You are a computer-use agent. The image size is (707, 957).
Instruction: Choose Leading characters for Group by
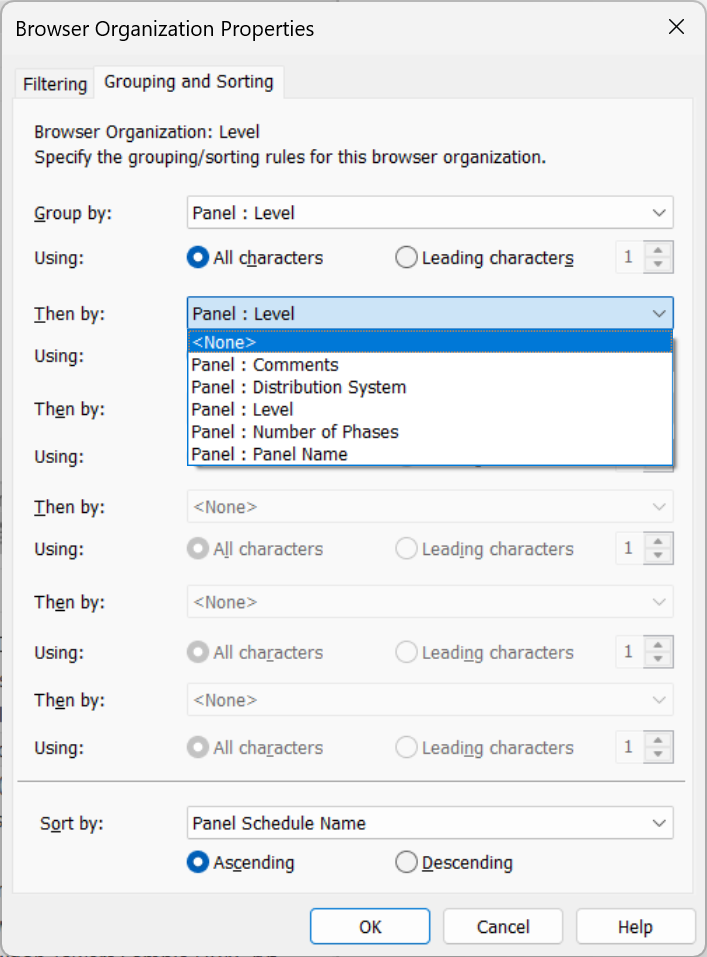[x=406, y=258]
